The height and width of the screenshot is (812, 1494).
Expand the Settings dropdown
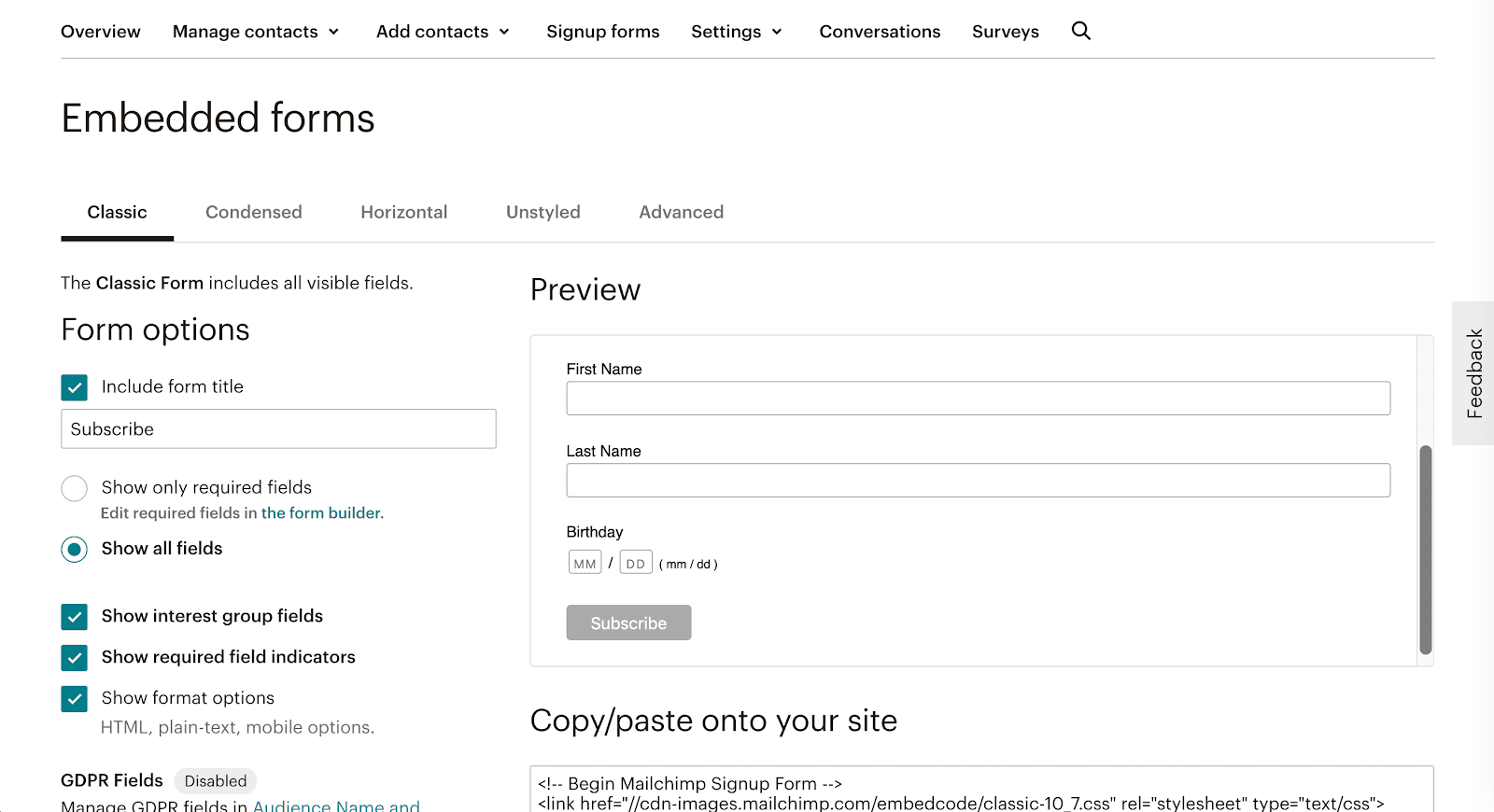[737, 32]
